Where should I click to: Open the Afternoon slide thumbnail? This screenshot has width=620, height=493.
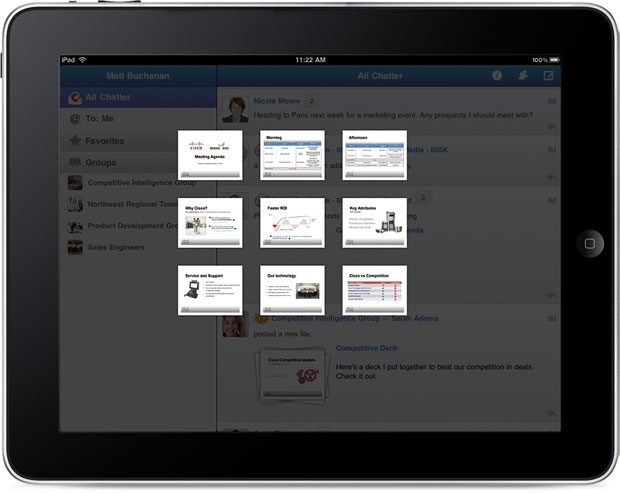[374, 155]
